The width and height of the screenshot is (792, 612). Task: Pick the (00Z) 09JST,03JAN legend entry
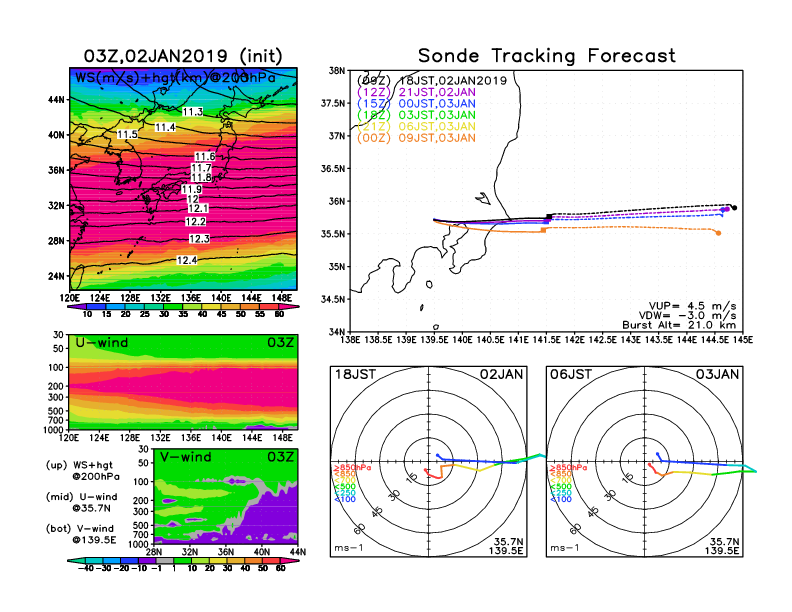[416, 138]
